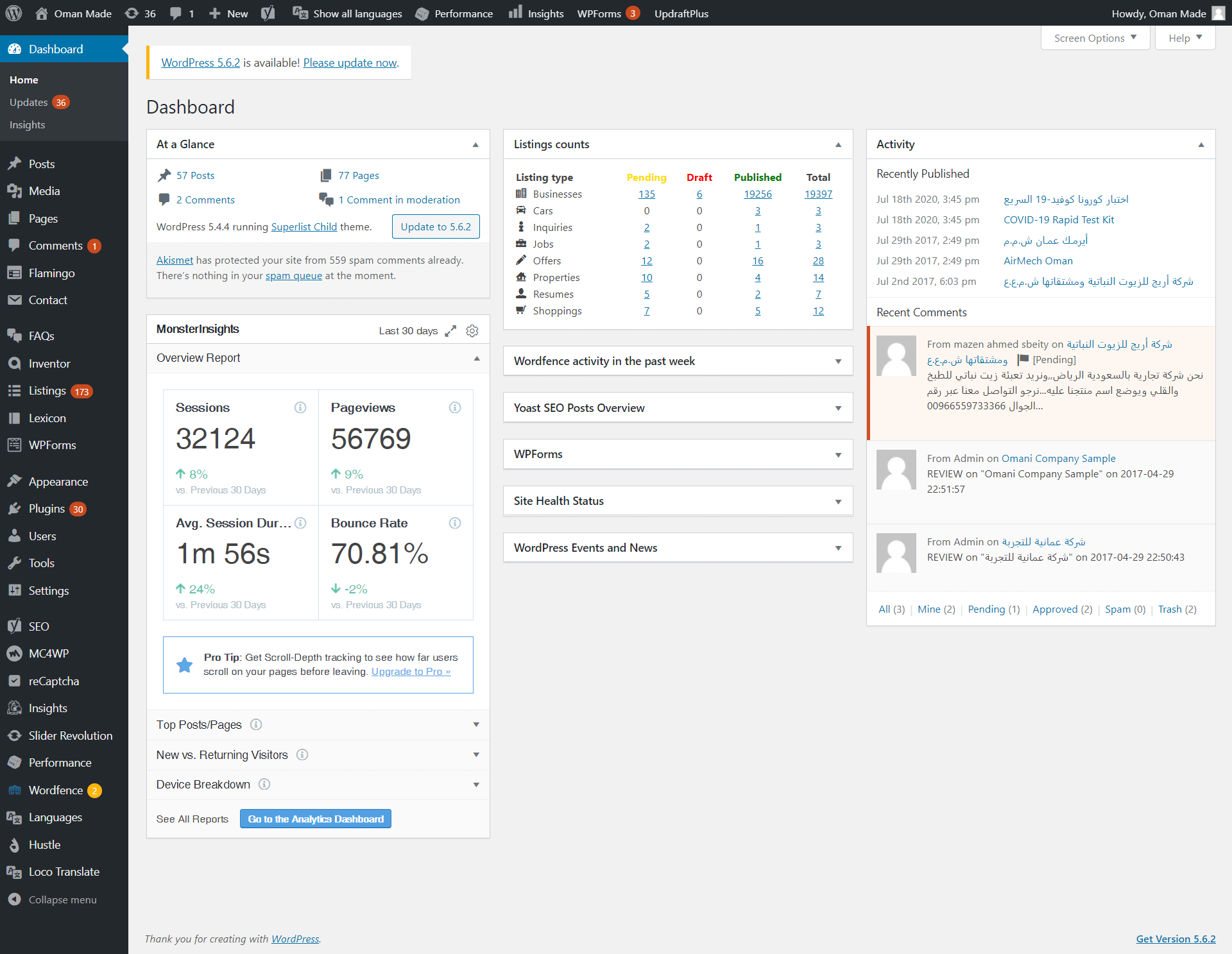The image size is (1232, 954).
Task: Select Updates submenu under Dashboard
Action: 39,103
